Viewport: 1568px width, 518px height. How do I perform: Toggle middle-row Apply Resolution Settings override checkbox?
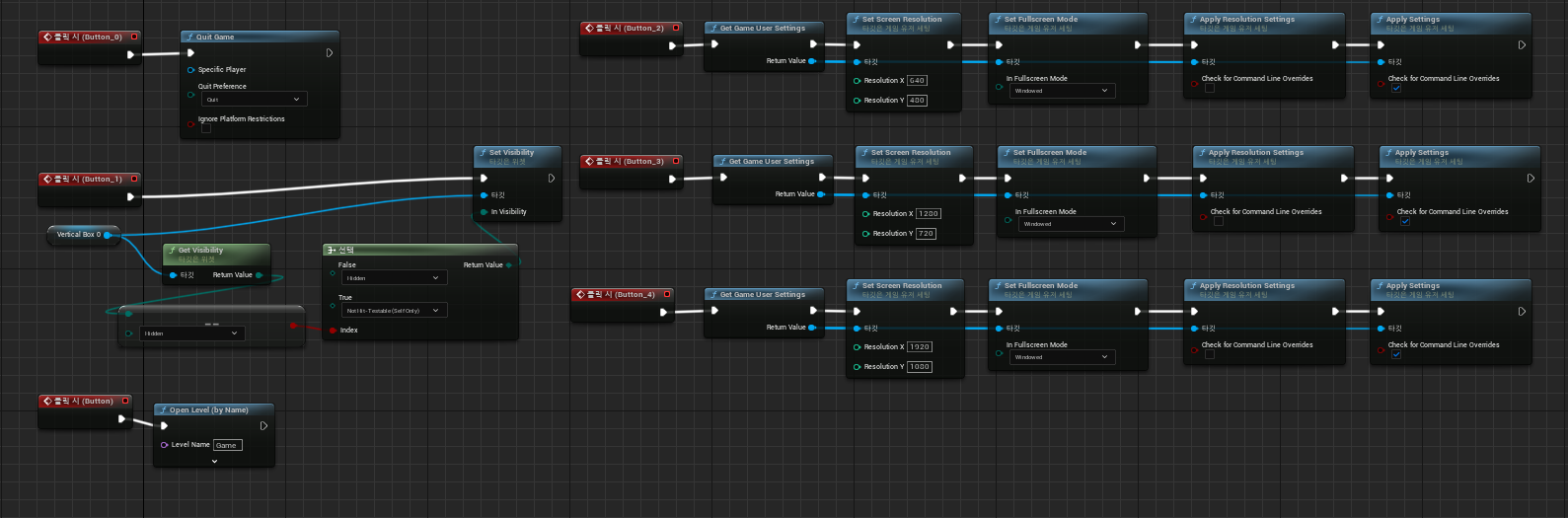(1219, 221)
